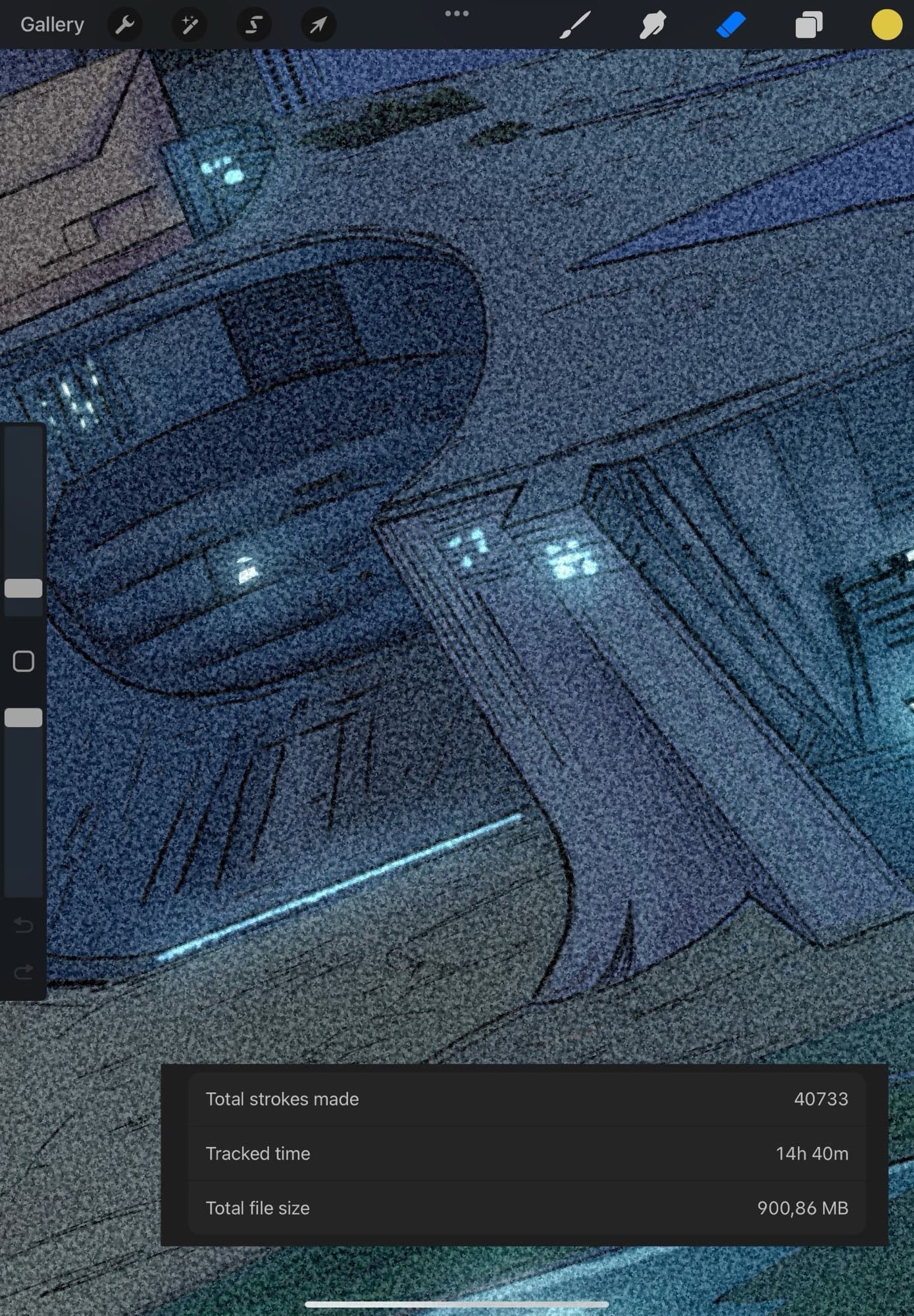This screenshot has height=1316, width=914.
Task: Open the Gallery
Action: pyautogui.click(x=52, y=25)
